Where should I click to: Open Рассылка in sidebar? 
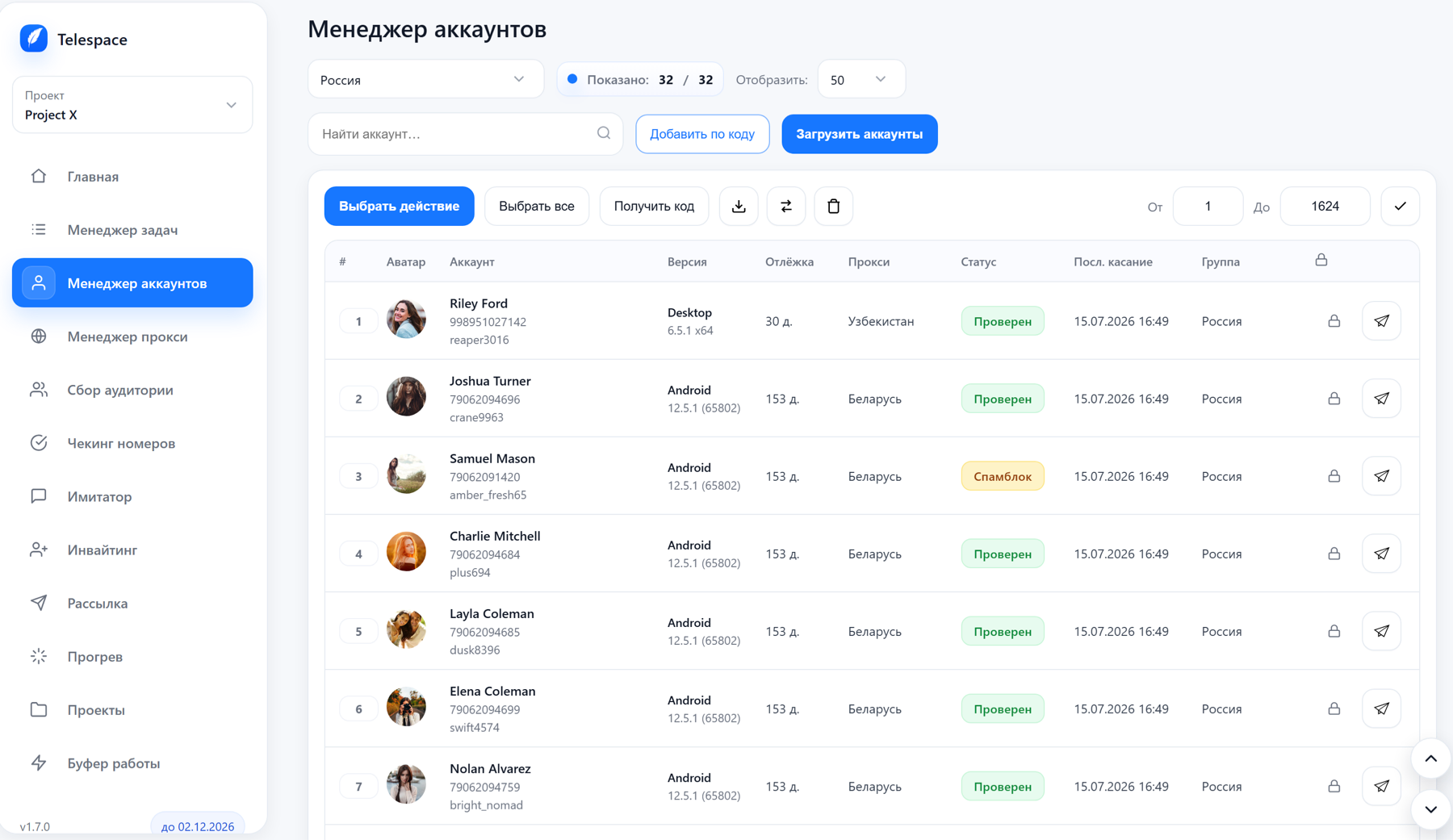(x=132, y=602)
